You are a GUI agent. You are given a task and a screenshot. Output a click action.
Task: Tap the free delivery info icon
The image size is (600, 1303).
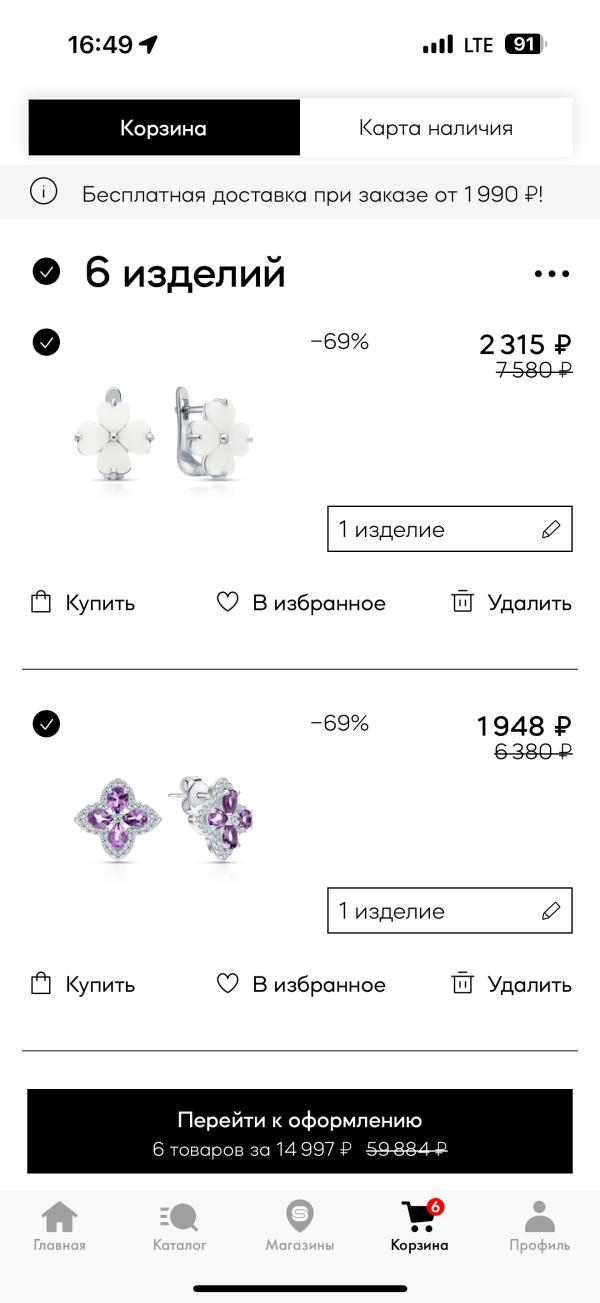tap(43, 192)
